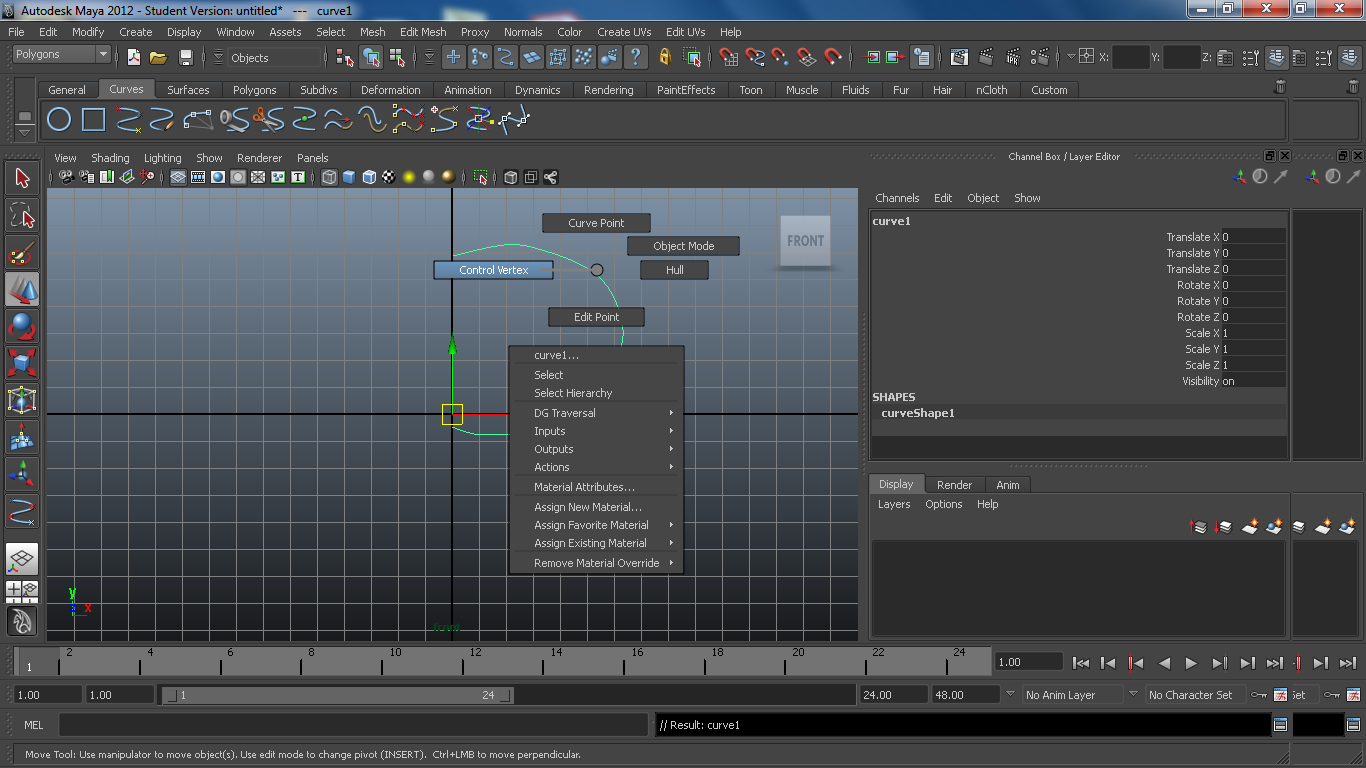Click the Detach Curves scissors icon

[x=269, y=121]
